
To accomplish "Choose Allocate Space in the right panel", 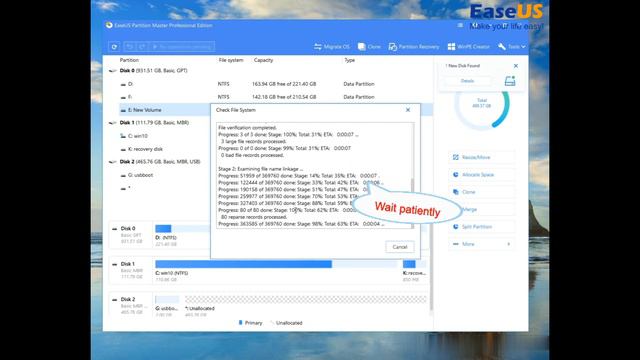I will 482,175.
